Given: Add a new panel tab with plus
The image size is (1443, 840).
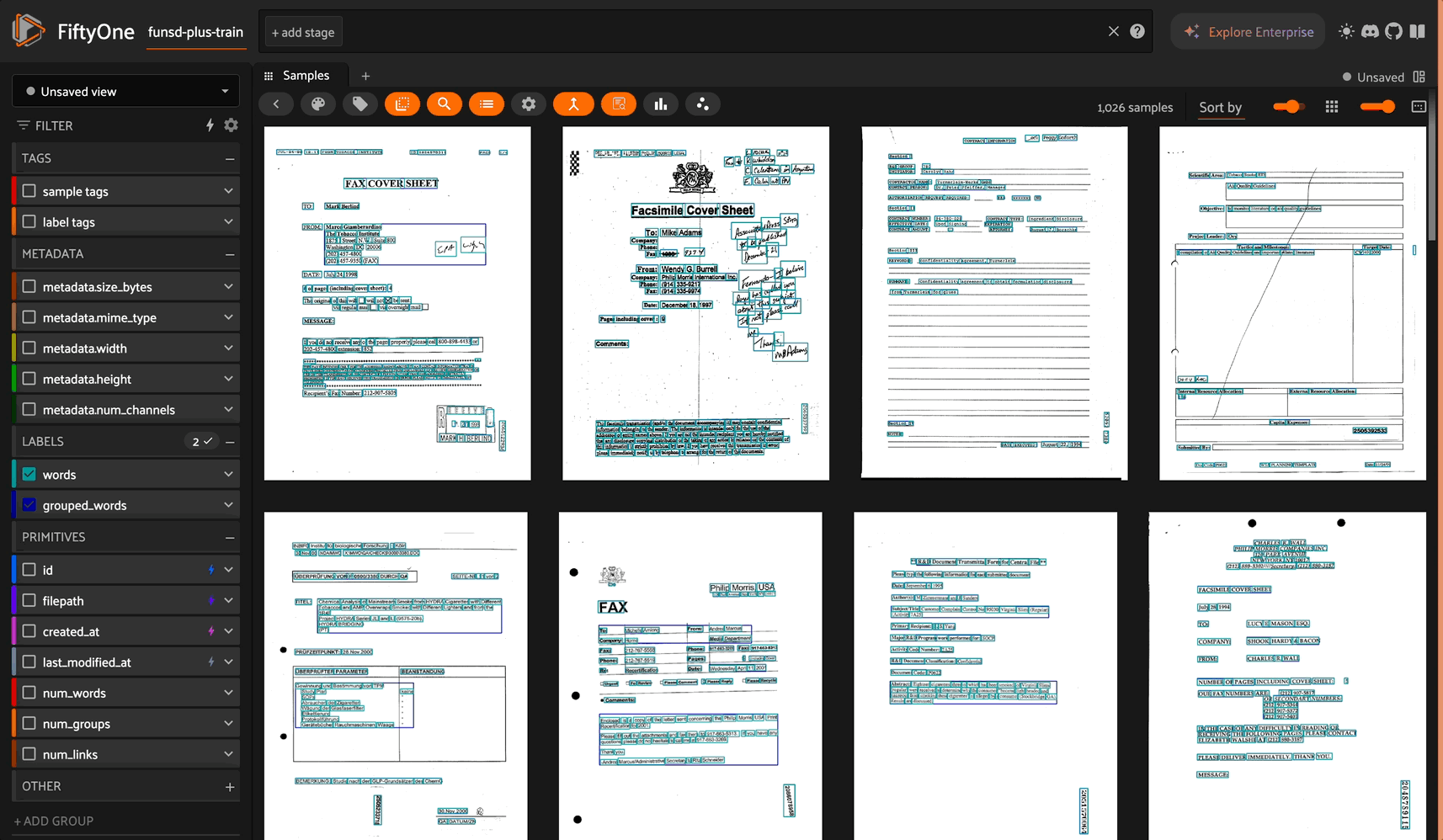Looking at the screenshot, I should (365, 77).
